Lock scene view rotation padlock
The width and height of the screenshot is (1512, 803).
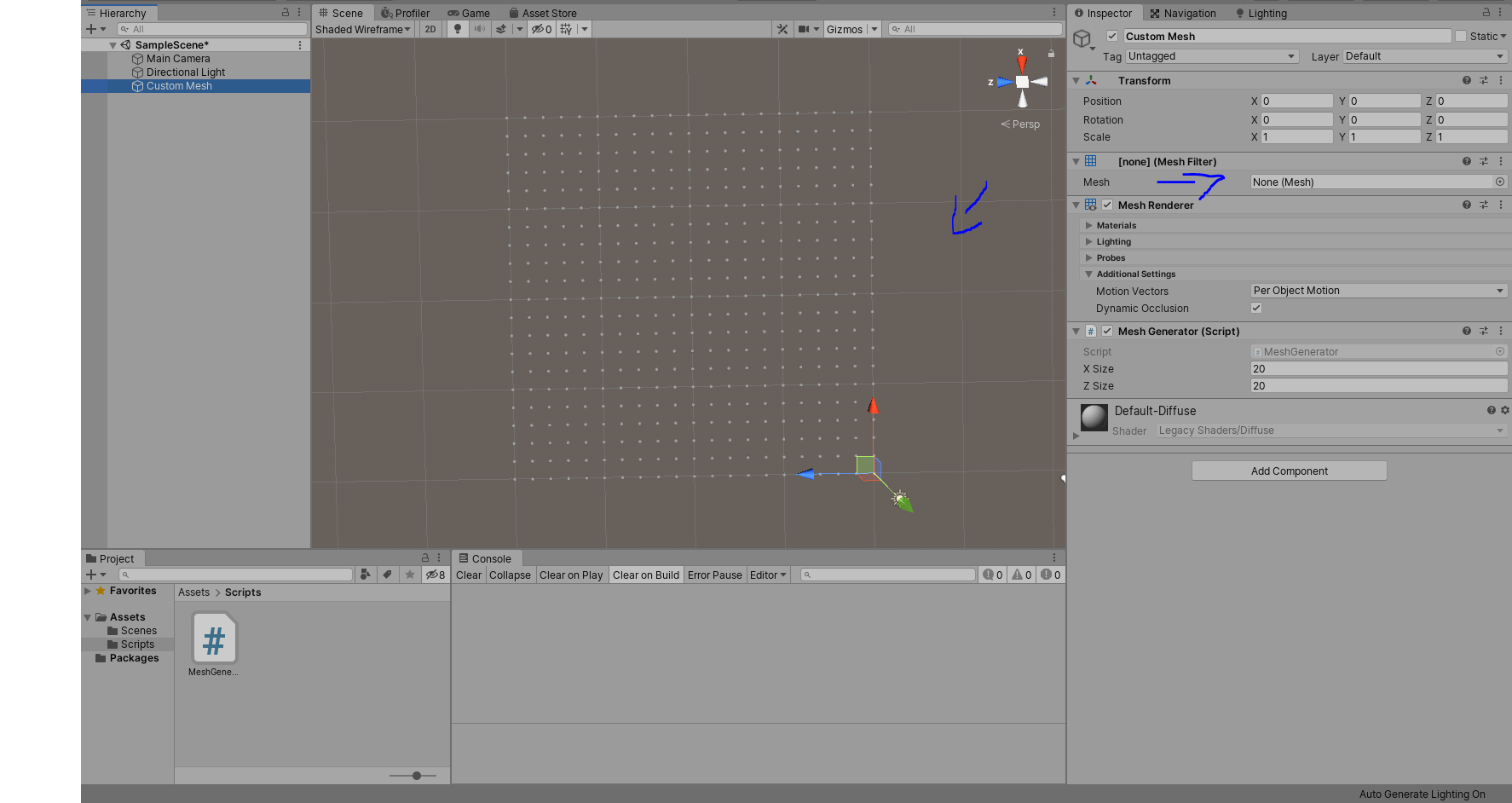1051,54
